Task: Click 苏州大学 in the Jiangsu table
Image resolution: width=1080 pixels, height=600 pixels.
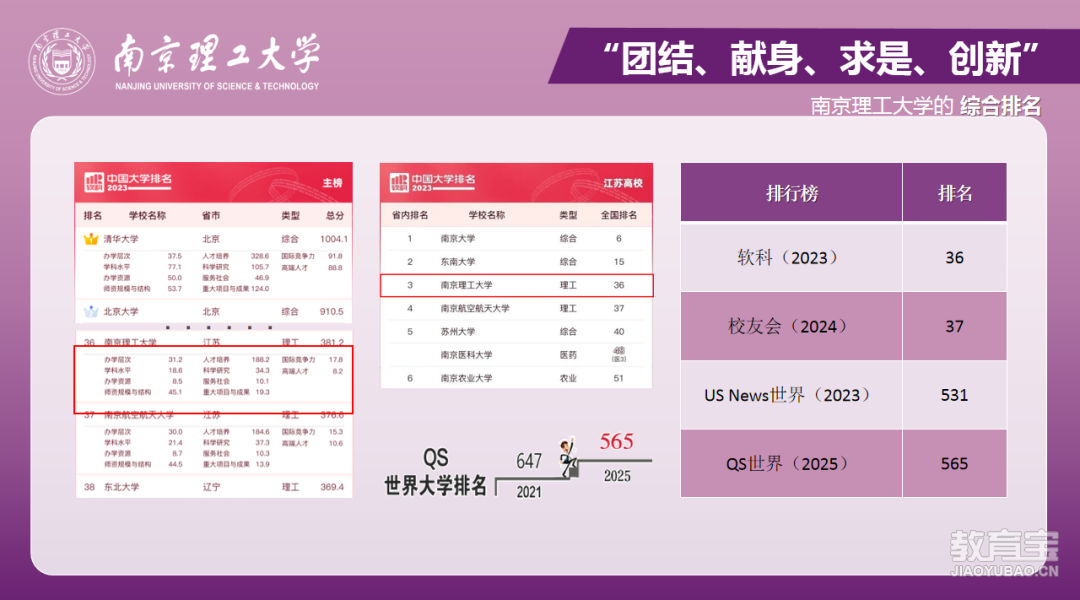Action: coord(458,331)
